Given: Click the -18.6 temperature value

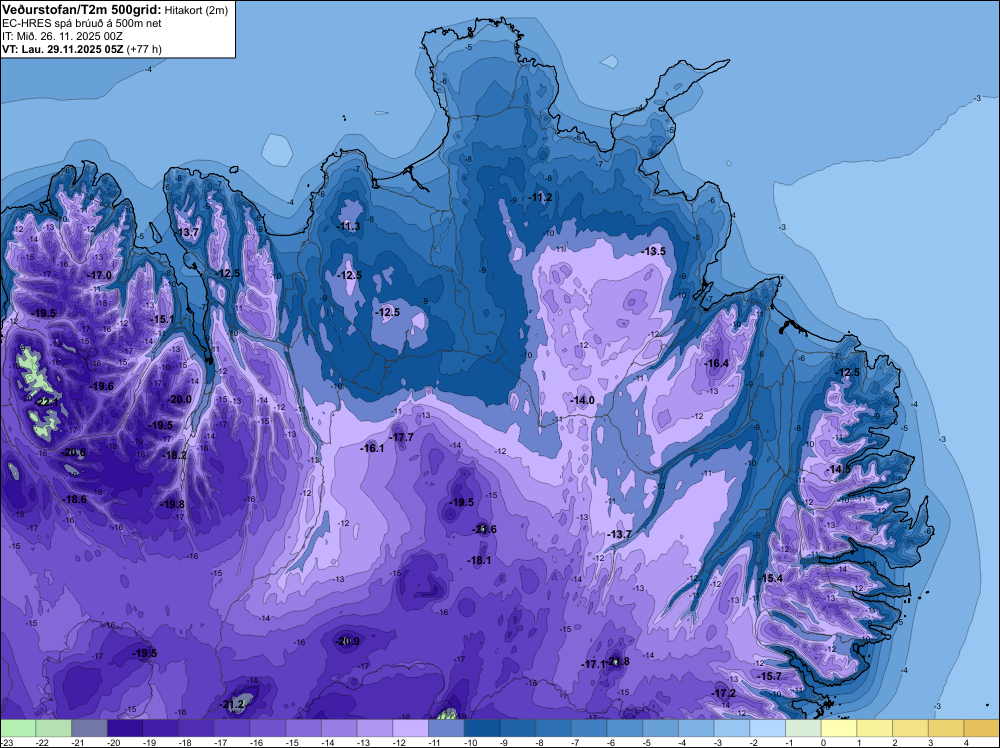Looking at the screenshot, I should click(x=75, y=499).
